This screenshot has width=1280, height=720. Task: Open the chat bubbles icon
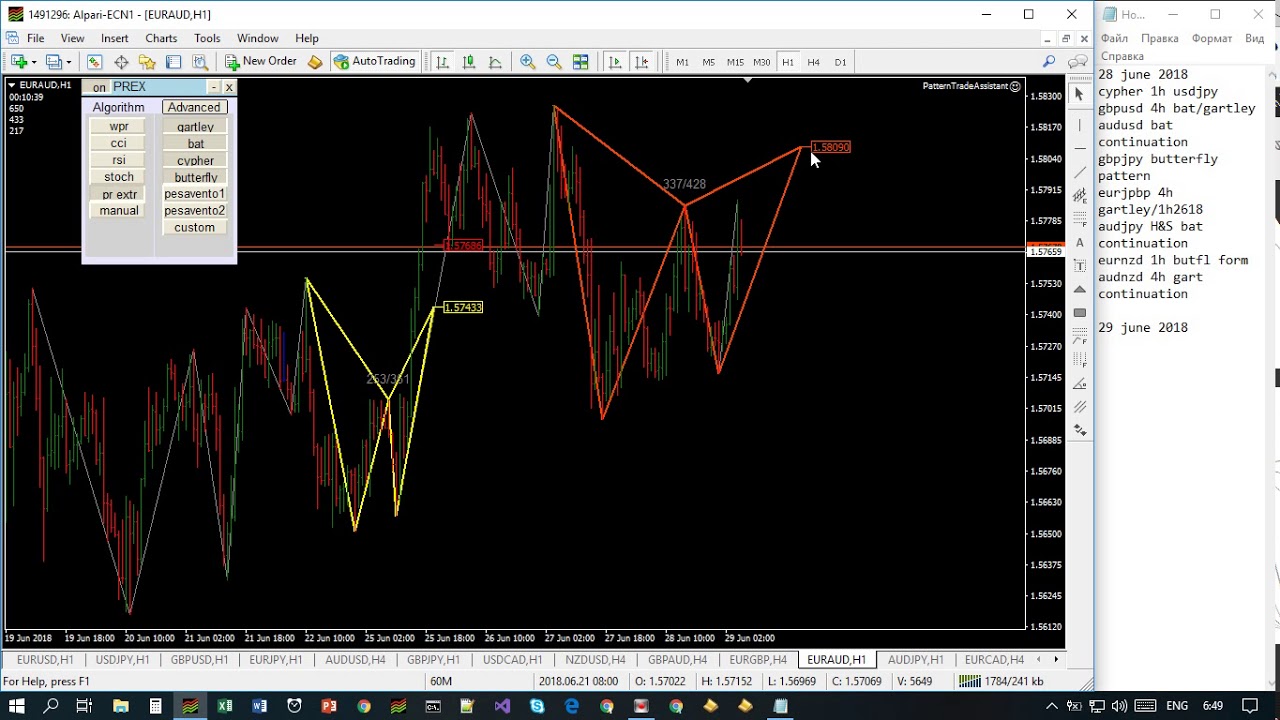click(1077, 62)
